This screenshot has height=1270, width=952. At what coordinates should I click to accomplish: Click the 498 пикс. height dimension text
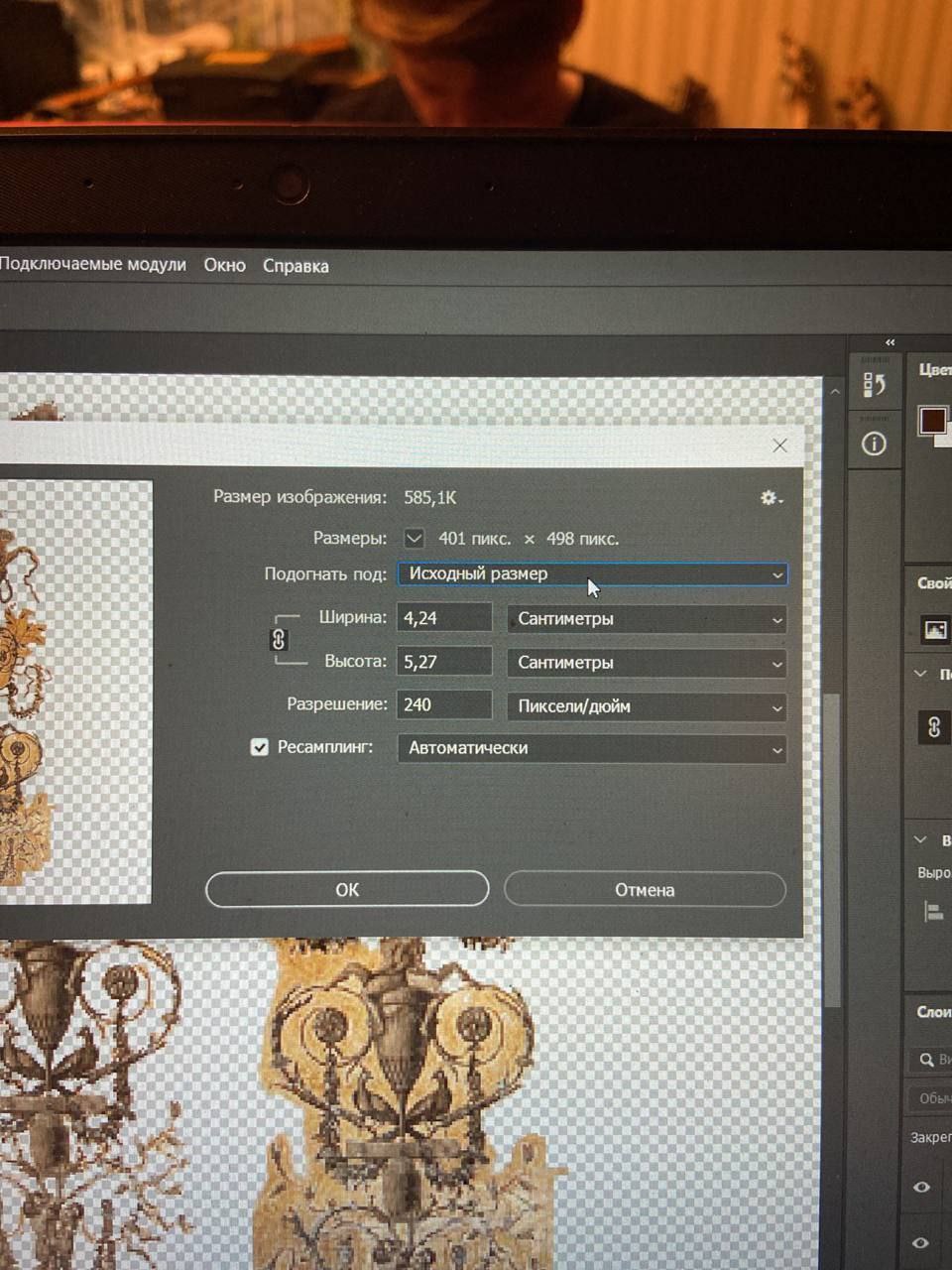(582, 539)
